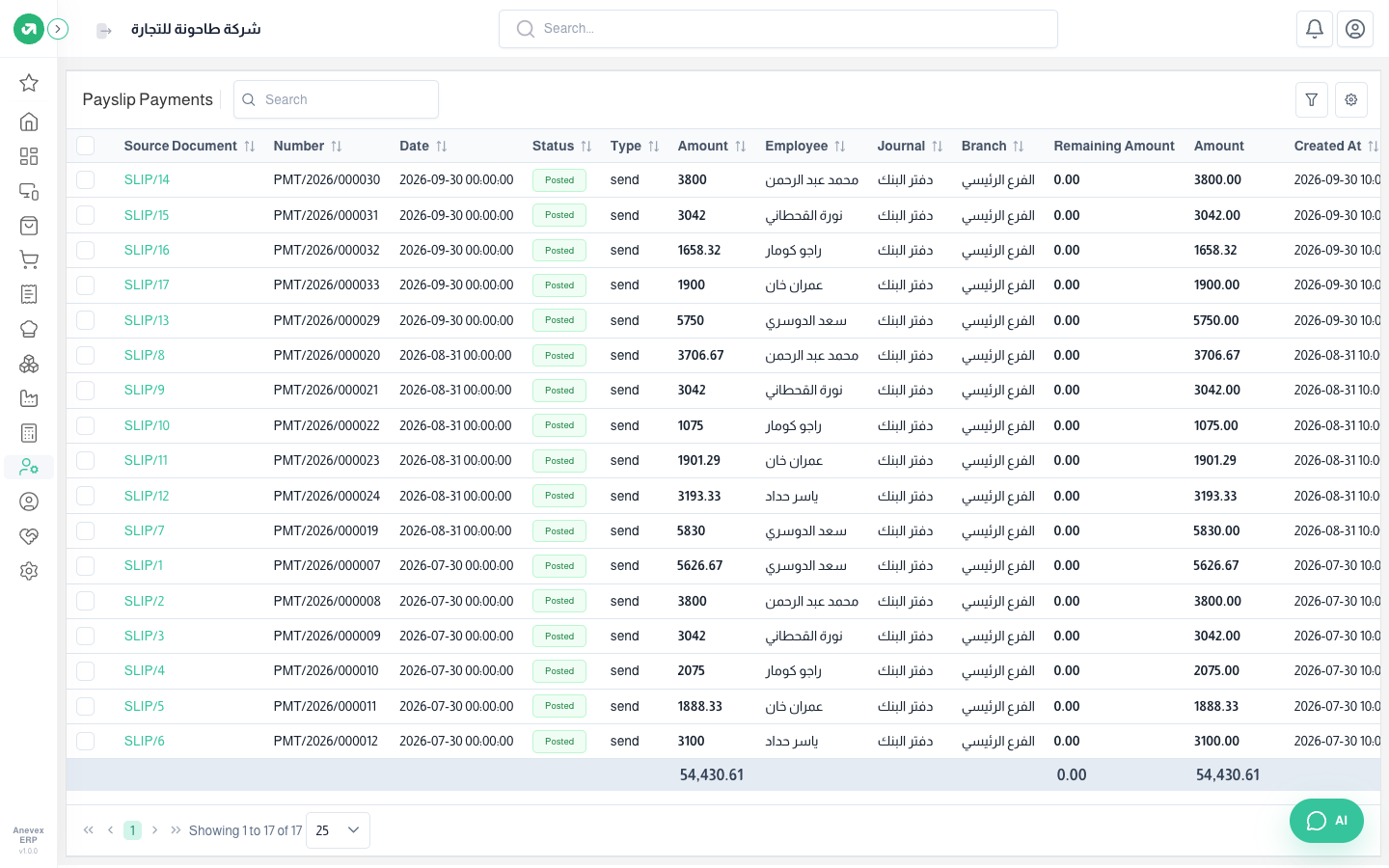Sort by the Employee column header
Image resolution: width=1389 pixels, height=868 pixels.
click(805, 146)
